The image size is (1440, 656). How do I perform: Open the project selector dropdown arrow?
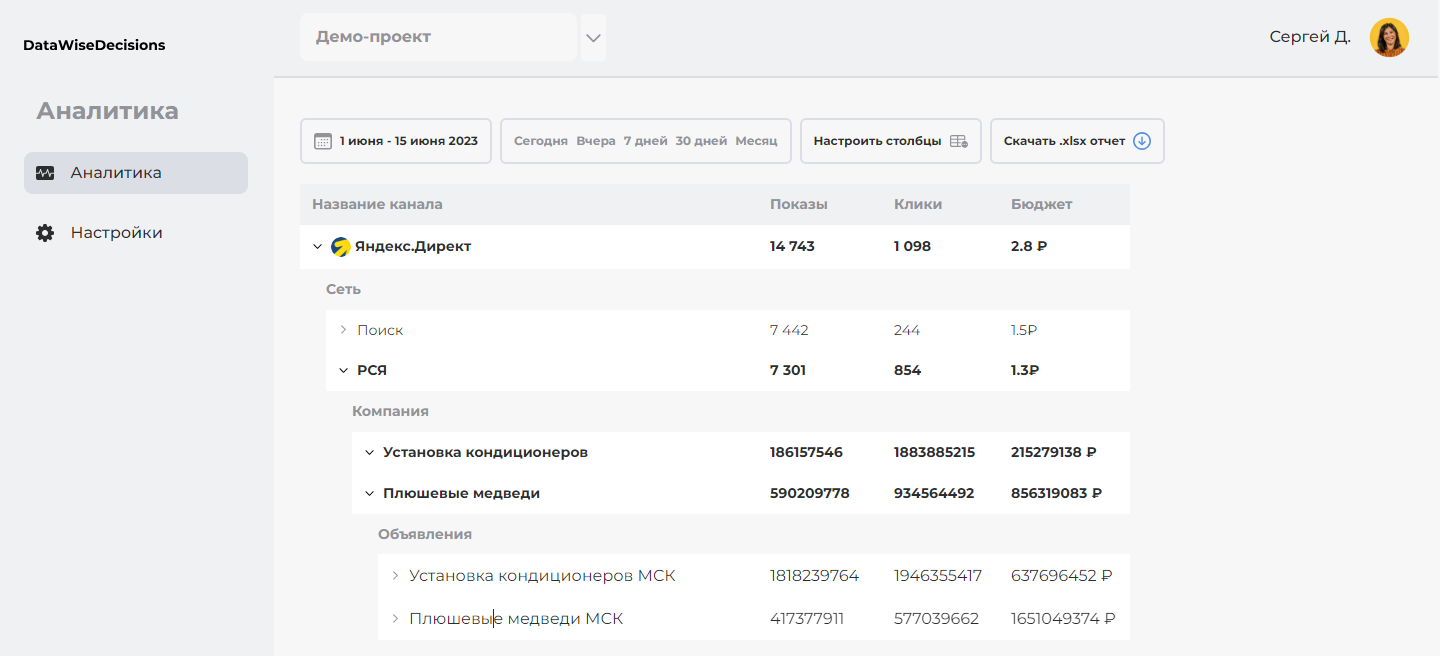pos(593,38)
